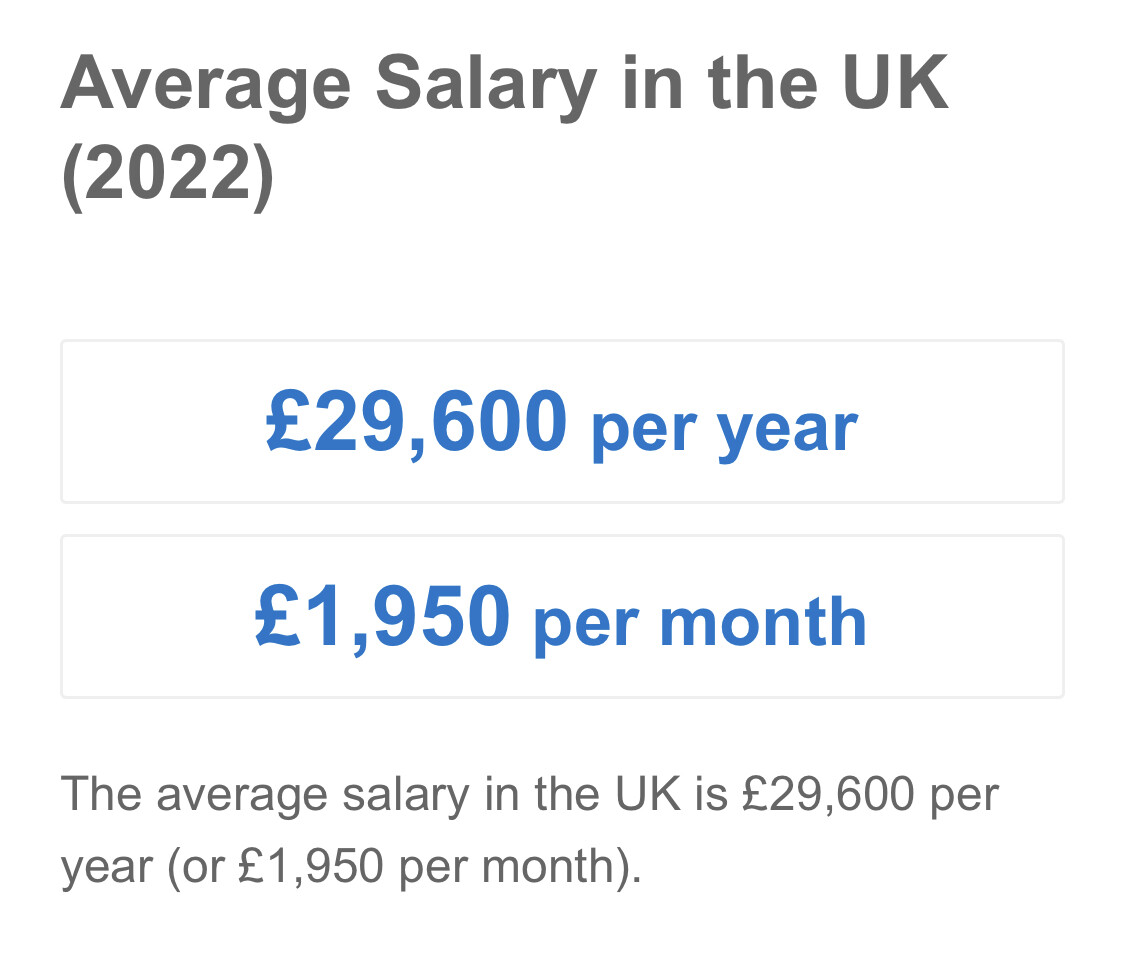Click the word "Salary" in the title
Image resolution: width=1125 pixels, height=956 pixels.
(x=486, y=88)
